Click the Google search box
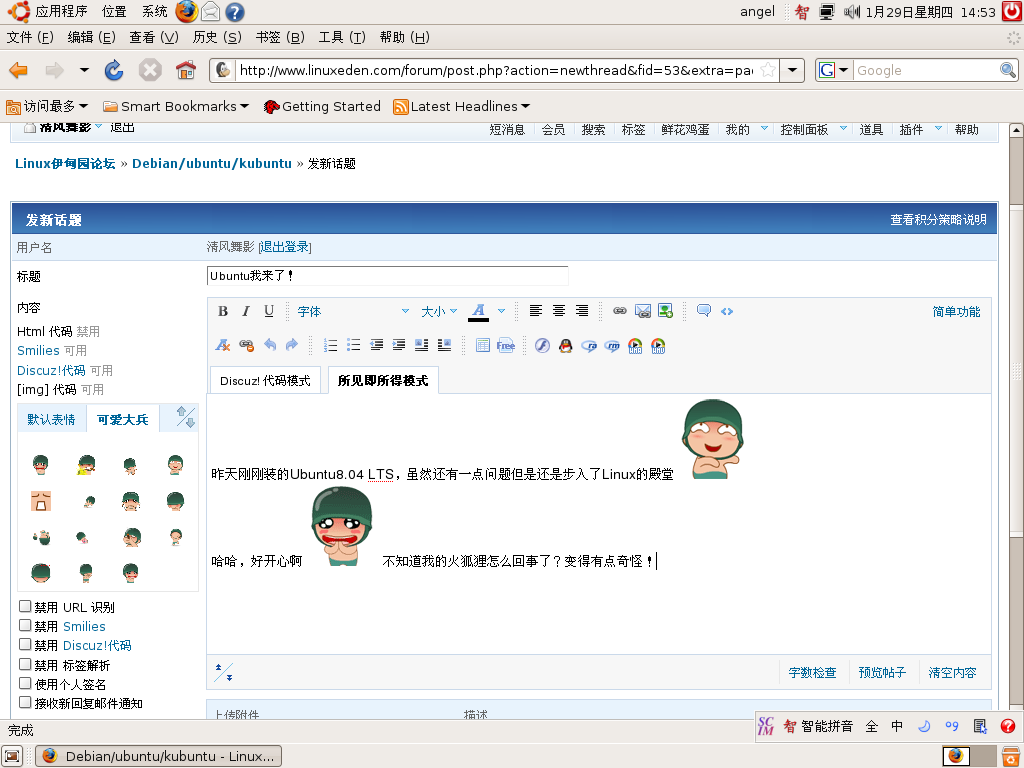This screenshot has height=768, width=1024. [x=927, y=70]
